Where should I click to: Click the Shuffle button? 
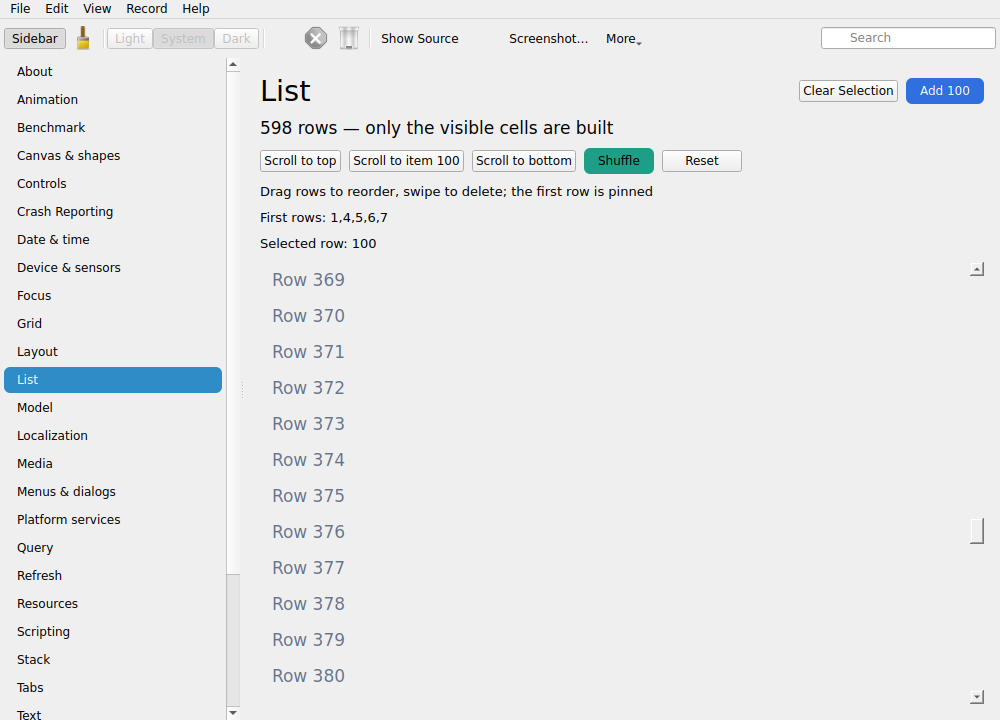619,161
